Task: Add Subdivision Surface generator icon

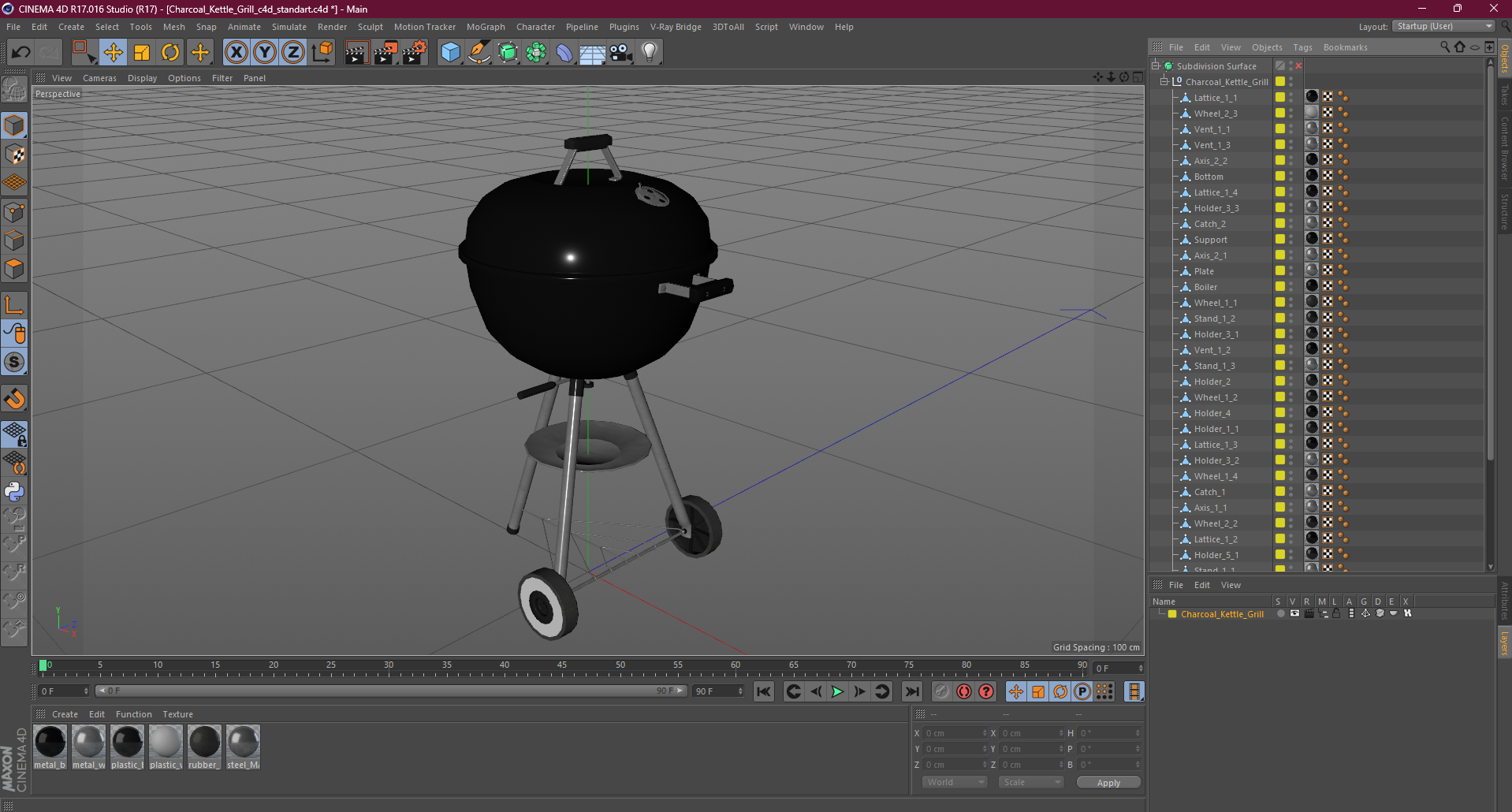Action: coord(508,52)
